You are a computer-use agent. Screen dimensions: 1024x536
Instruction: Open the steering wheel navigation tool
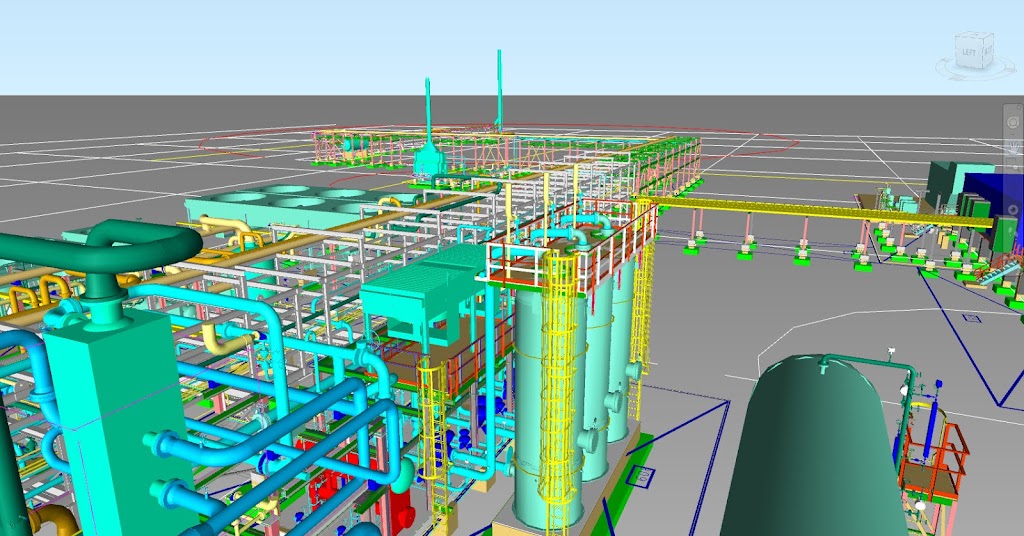[x=1013, y=122]
